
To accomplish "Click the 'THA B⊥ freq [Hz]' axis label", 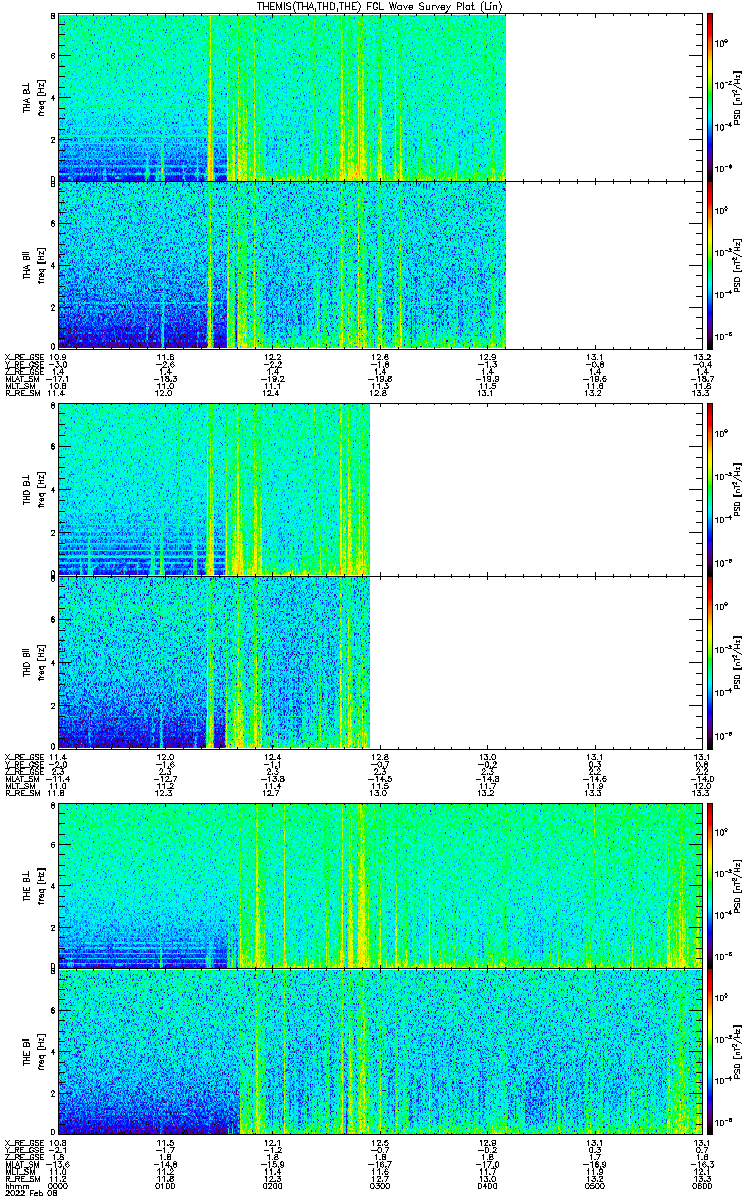I will click(33, 98).
